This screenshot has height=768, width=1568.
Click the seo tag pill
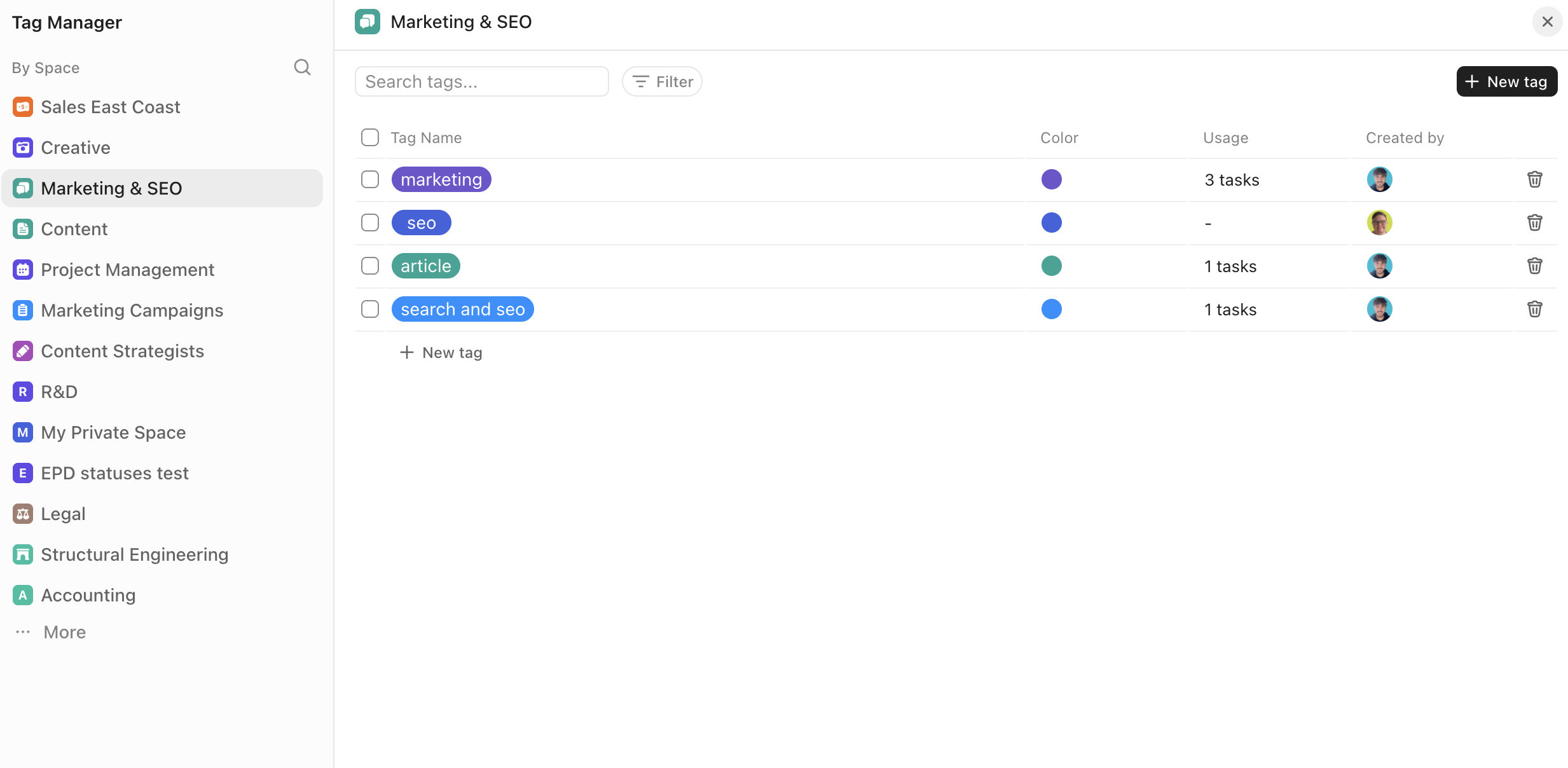[422, 223]
